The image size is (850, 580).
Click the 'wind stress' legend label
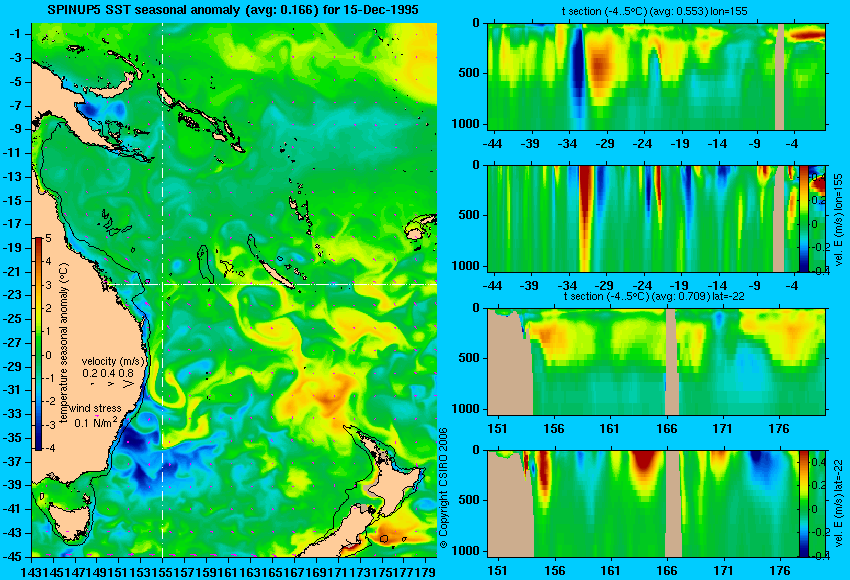coord(95,409)
